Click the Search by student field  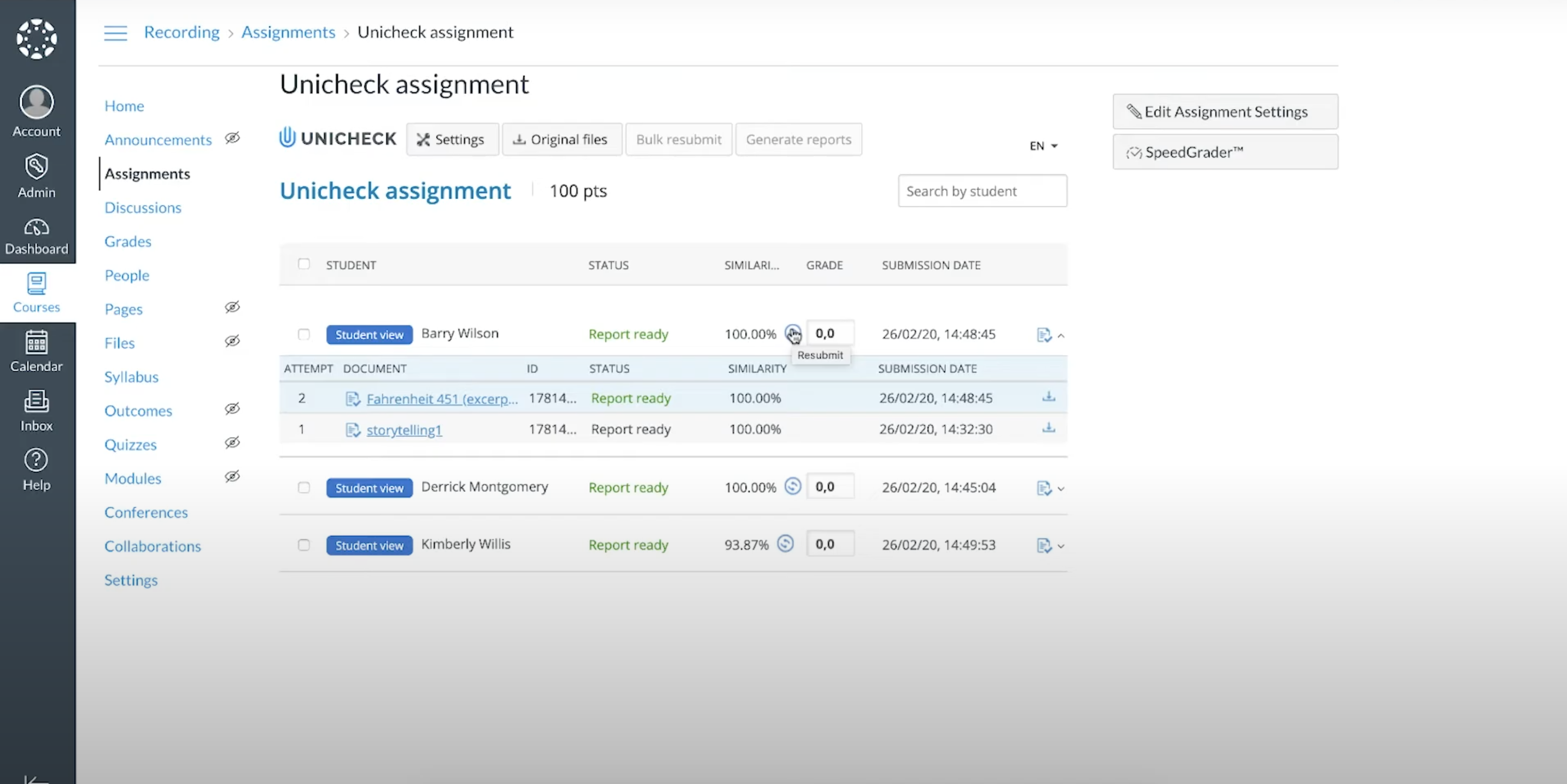click(x=982, y=190)
